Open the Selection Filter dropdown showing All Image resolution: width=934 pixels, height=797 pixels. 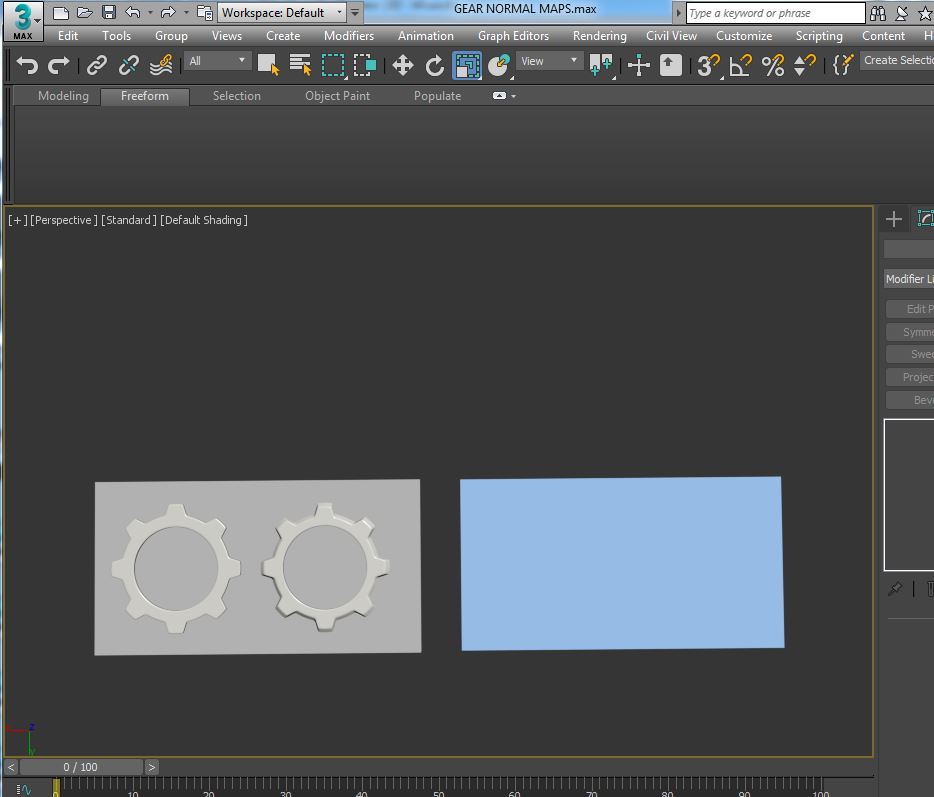click(x=216, y=60)
